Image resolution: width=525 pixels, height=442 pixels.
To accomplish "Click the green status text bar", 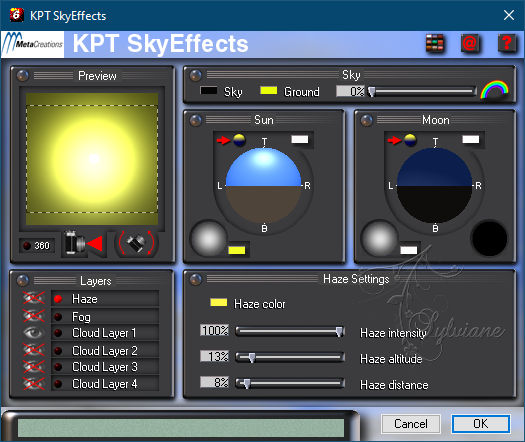I will coord(181,428).
